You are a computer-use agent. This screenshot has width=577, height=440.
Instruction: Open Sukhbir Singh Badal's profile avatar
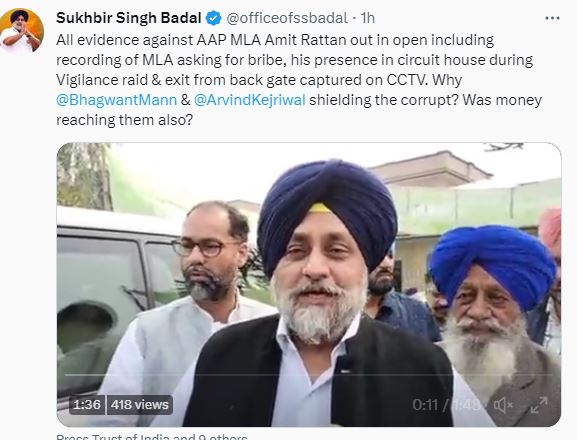click(22, 31)
